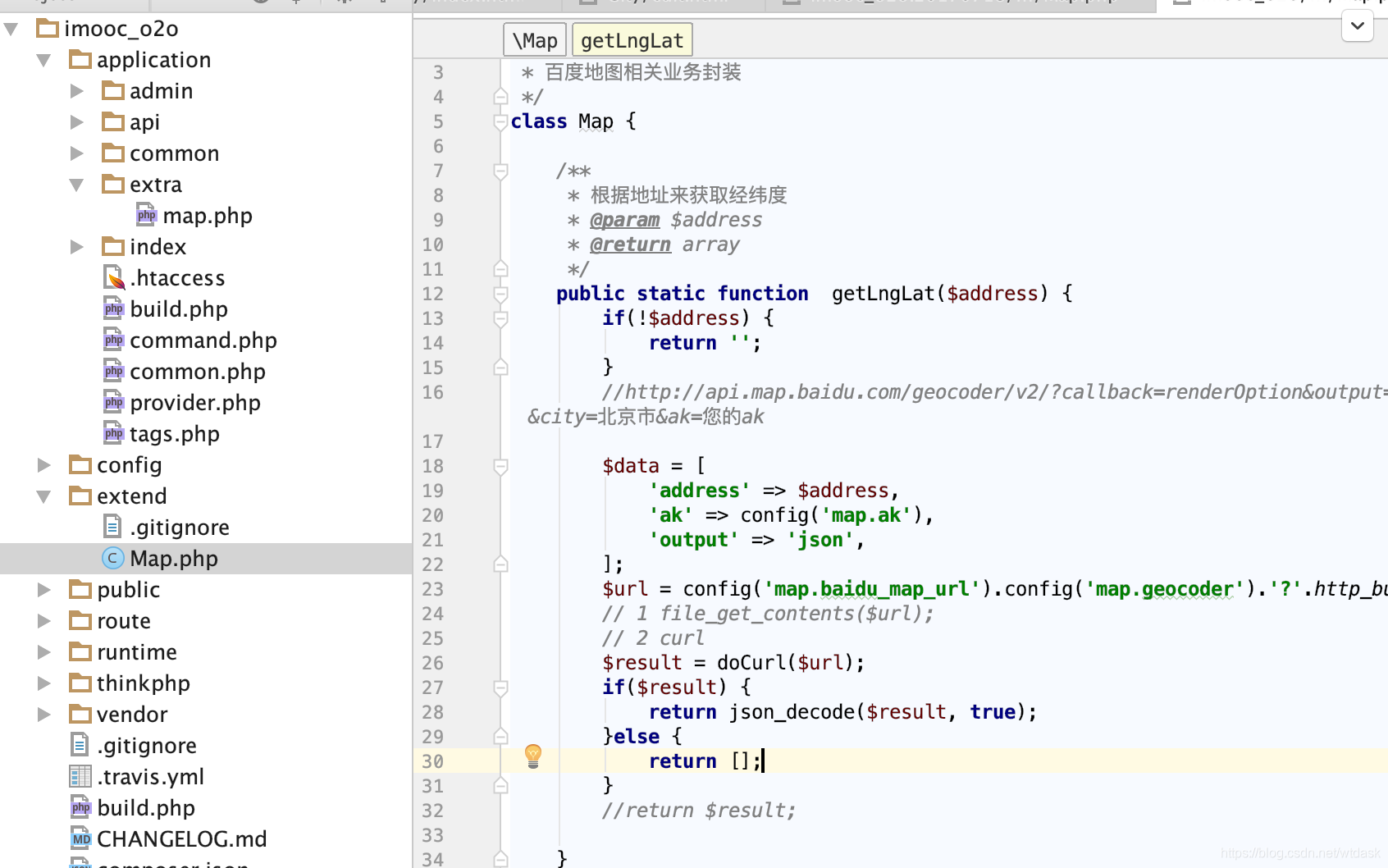Click the fold end marker at line 15

(x=500, y=368)
